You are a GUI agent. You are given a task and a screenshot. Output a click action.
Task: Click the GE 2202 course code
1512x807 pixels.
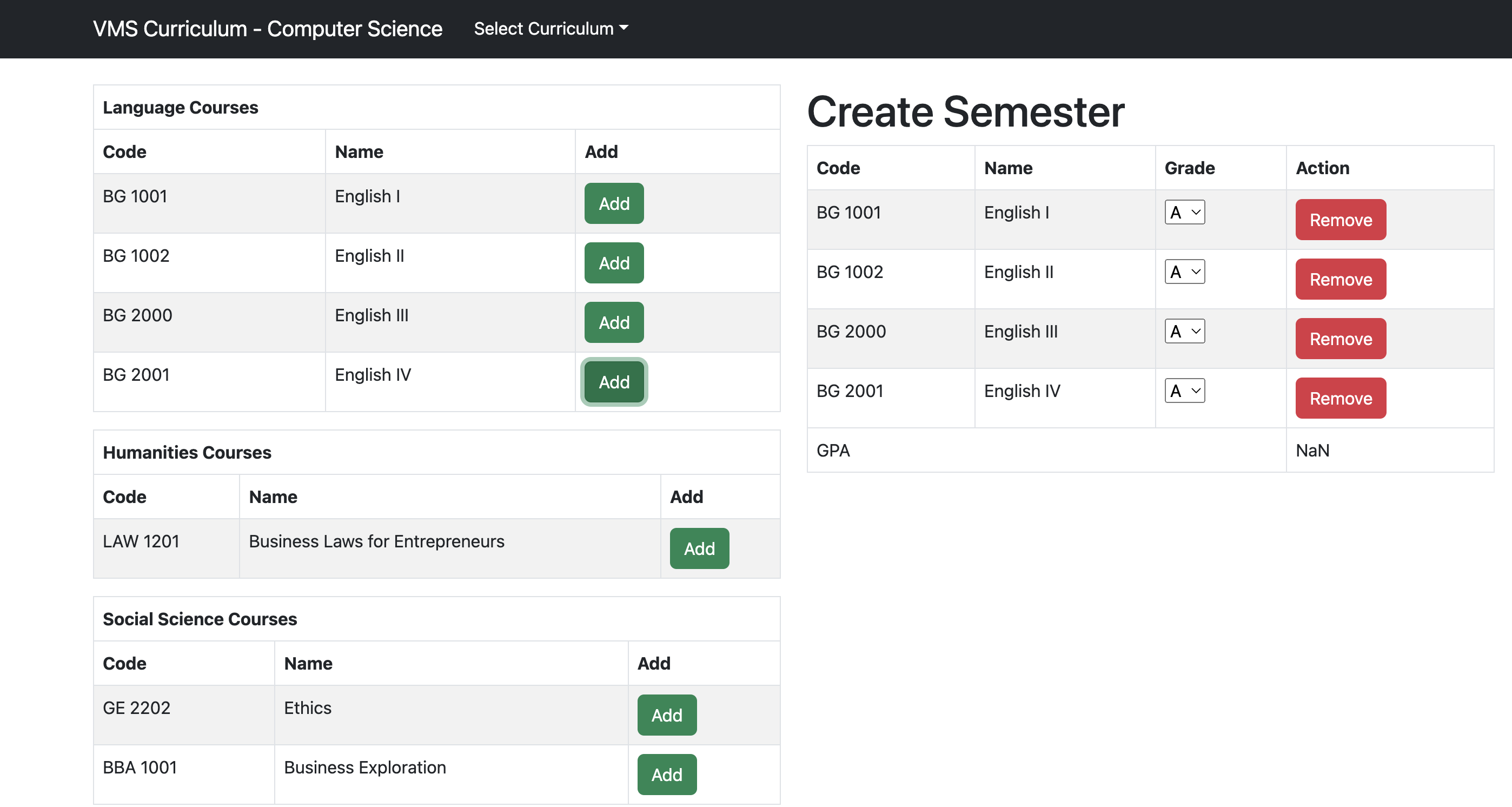tap(136, 708)
